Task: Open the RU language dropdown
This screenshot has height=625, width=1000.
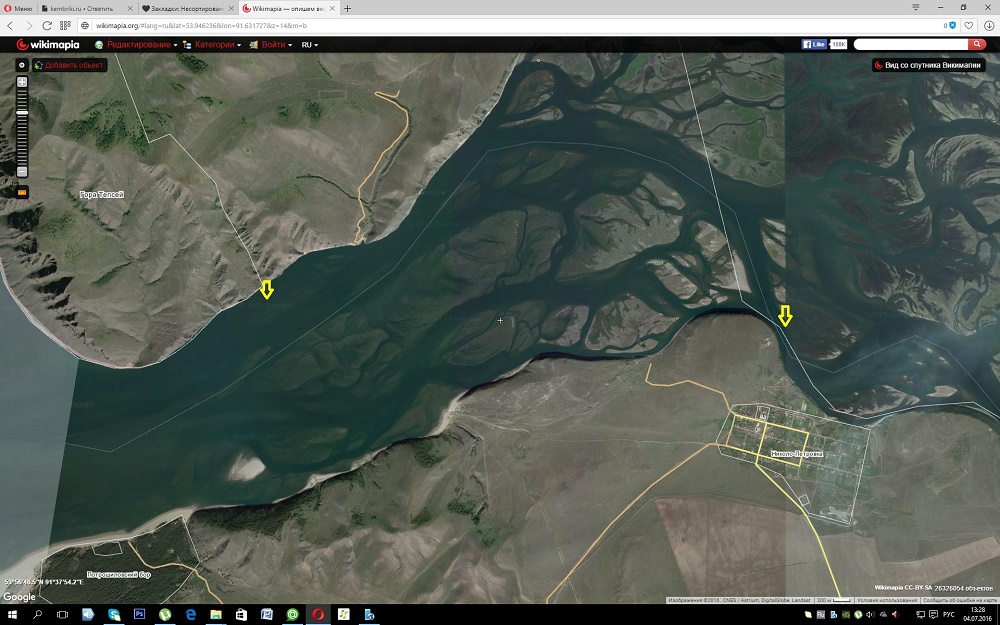Action: click(309, 45)
